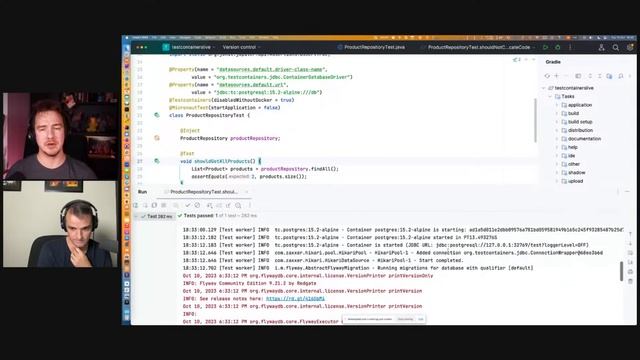Open the Code With Me user icon
The image size is (640, 360).
coord(601,47)
